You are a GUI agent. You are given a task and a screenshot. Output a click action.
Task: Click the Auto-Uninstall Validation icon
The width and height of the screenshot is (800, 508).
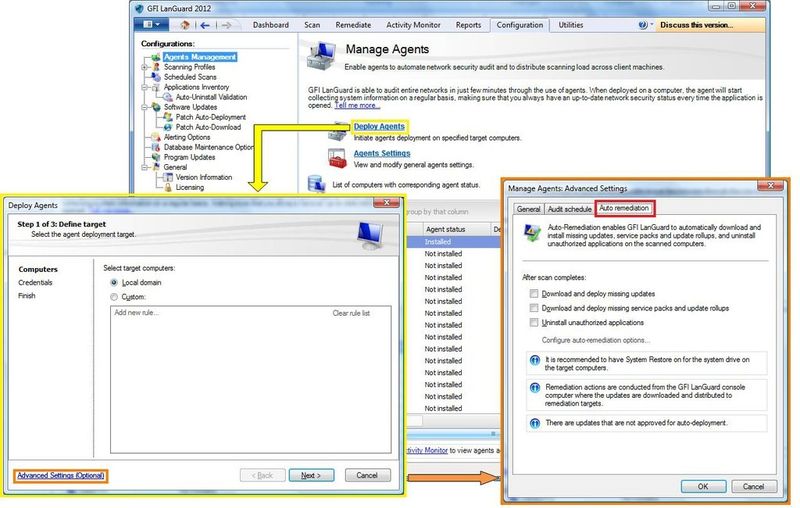click(x=167, y=97)
